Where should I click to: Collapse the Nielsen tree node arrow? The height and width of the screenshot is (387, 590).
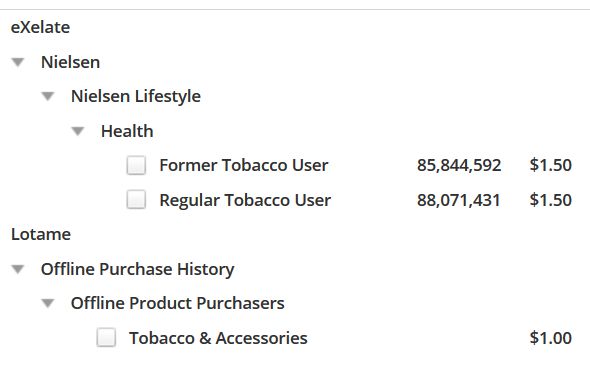(18, 62)
